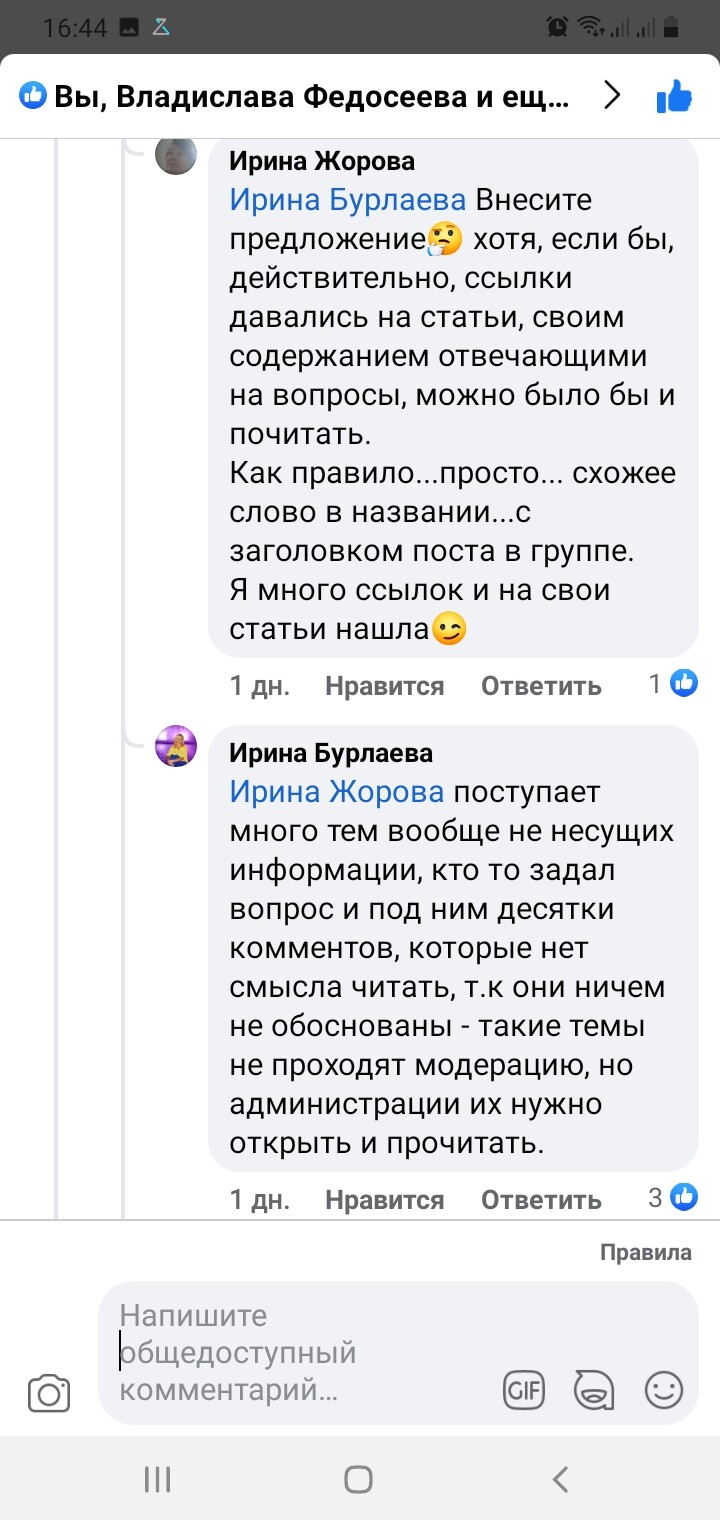Open Ирина Бурлаева's profile picture avatar
Viewport: 720px width, 1520px height.
point(176,747)
